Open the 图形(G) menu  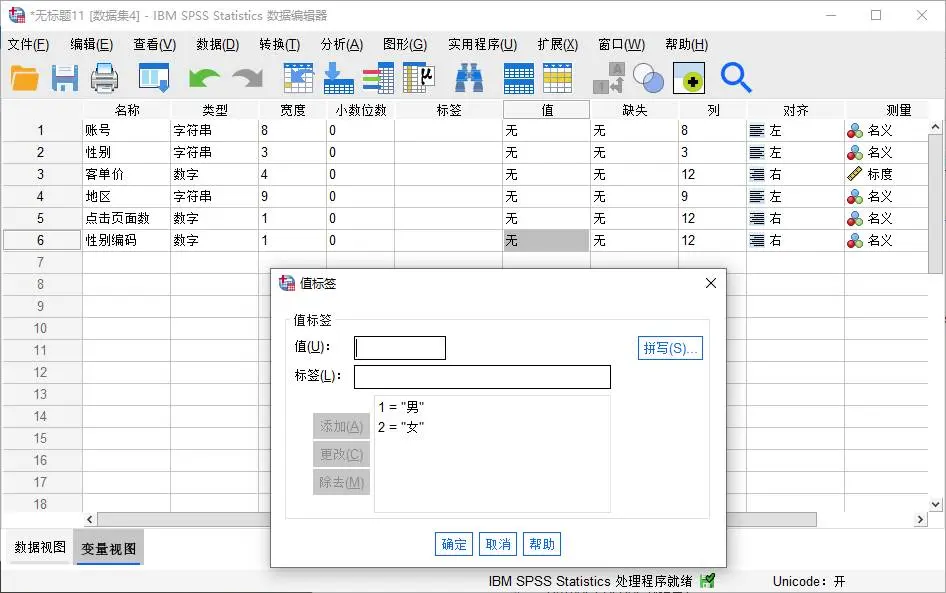coord(405,45)
